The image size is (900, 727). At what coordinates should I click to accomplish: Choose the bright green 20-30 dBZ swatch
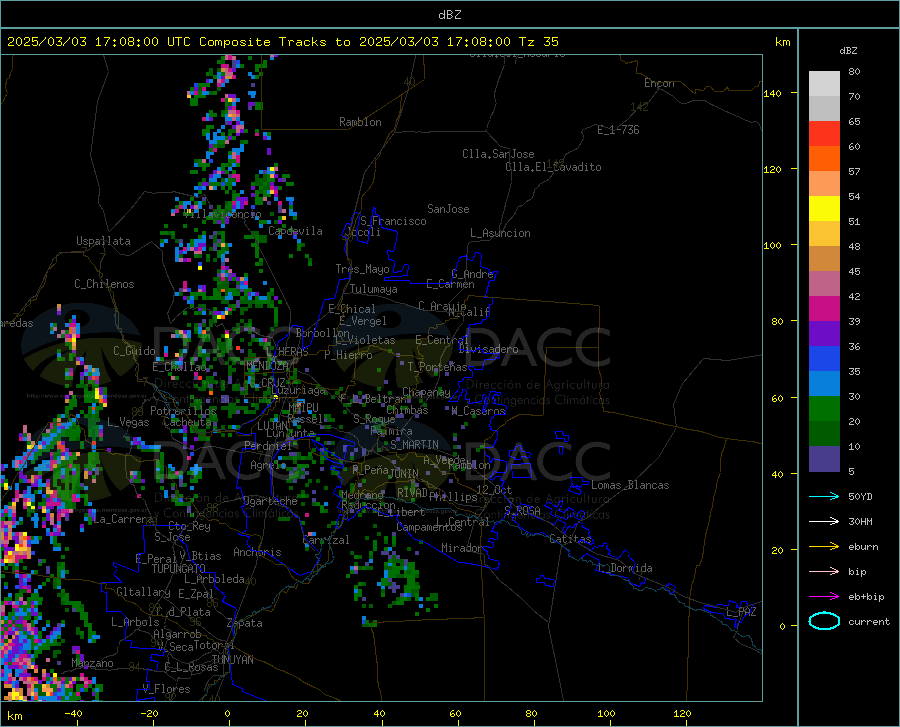pos(824,409)
